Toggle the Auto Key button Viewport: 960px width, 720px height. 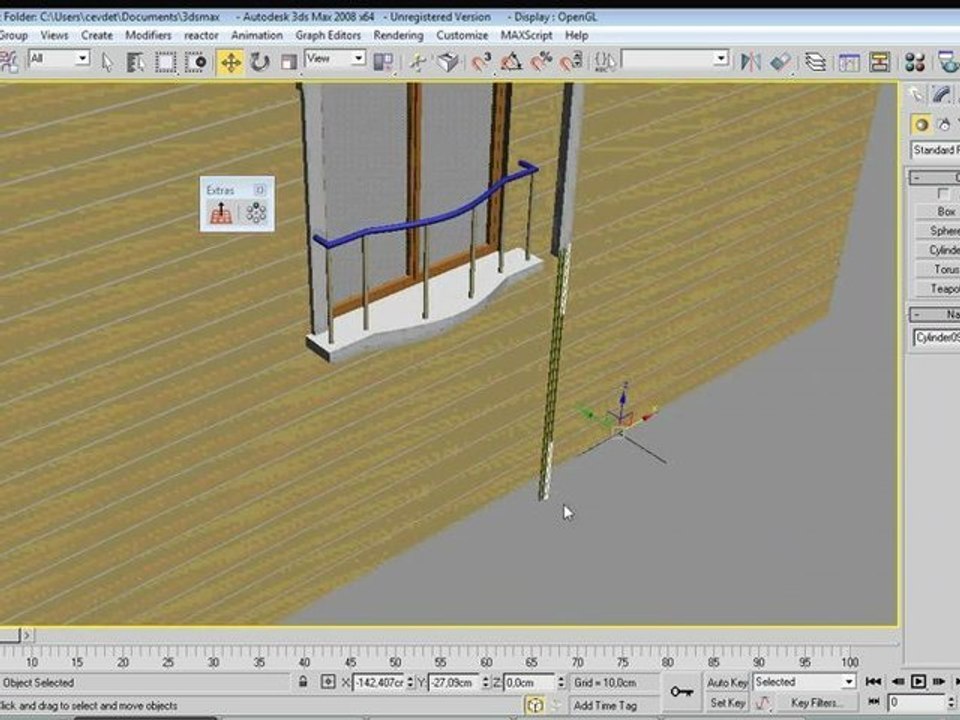pos(726,682)
